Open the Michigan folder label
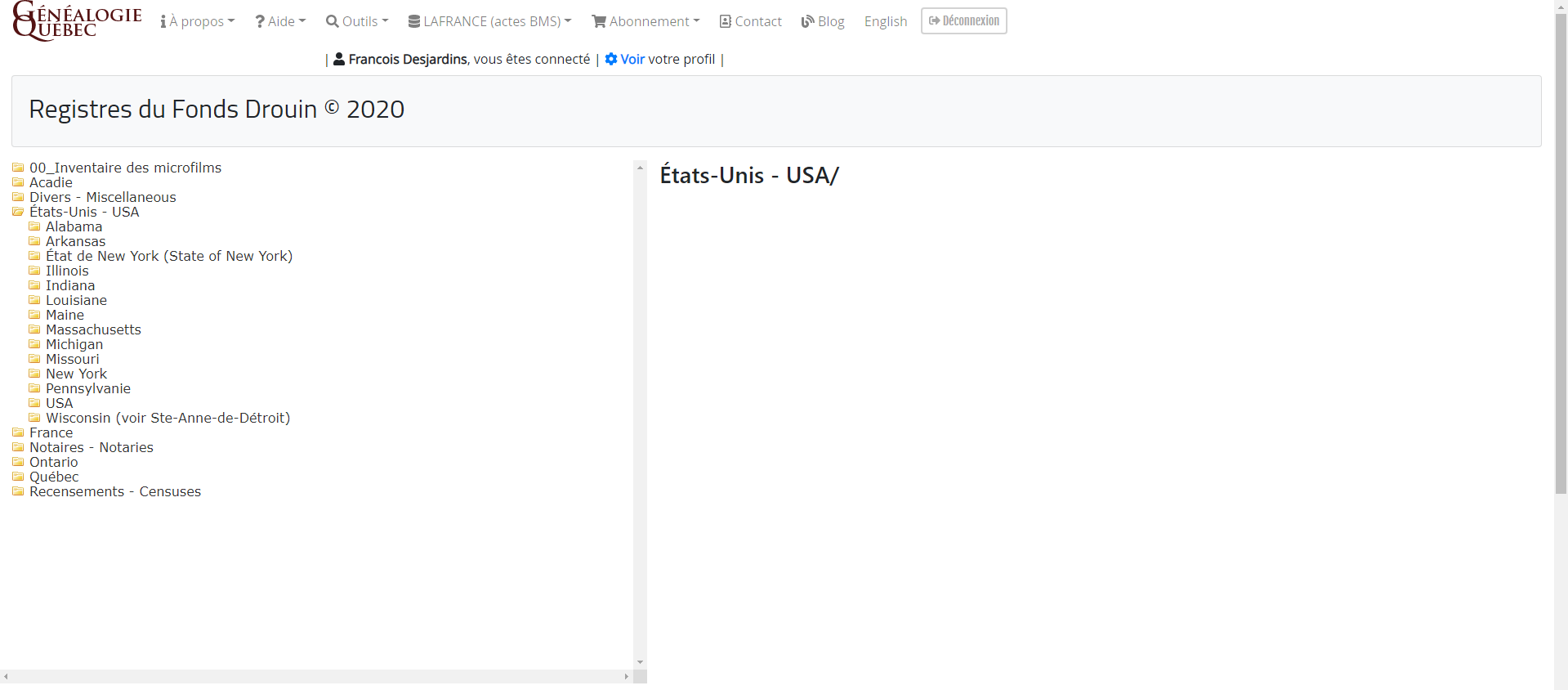Viewport: 1568px width, 690px height. tap(74, 344)
